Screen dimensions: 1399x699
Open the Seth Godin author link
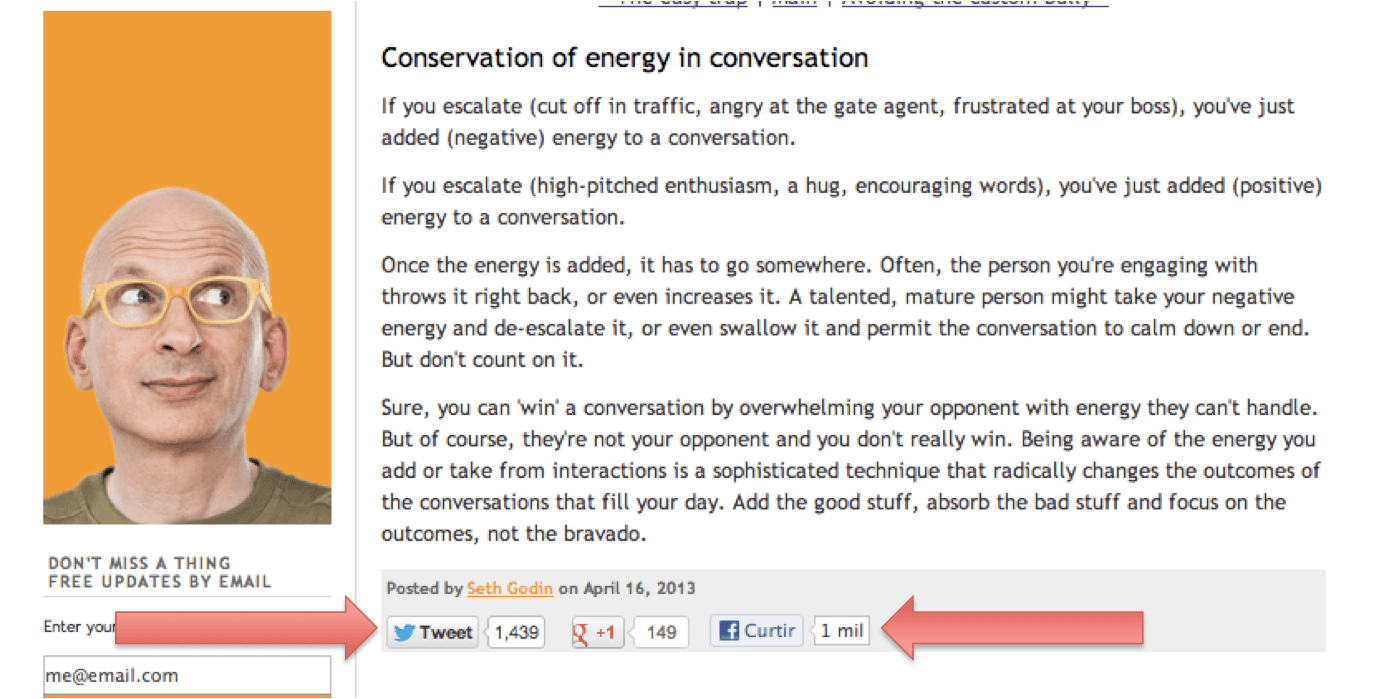point(510,588)
